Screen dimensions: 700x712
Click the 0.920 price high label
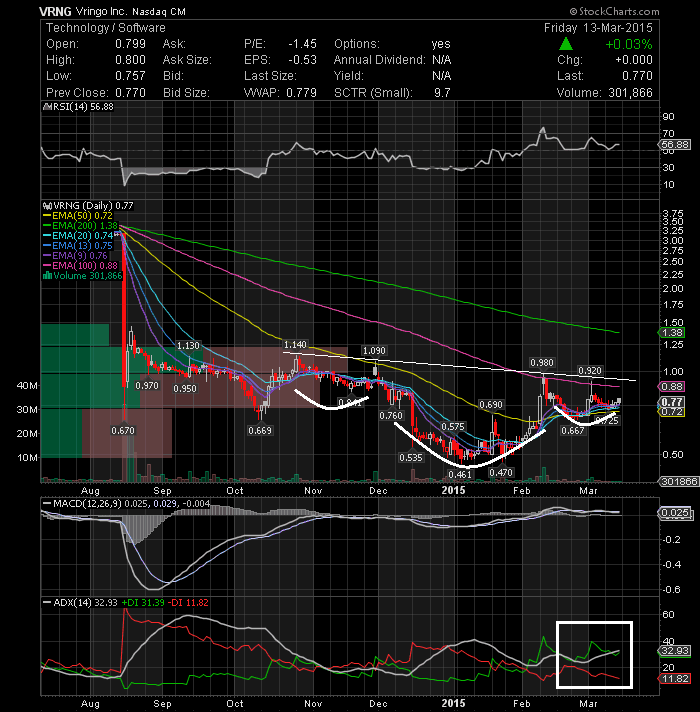(x=590, y=371)
